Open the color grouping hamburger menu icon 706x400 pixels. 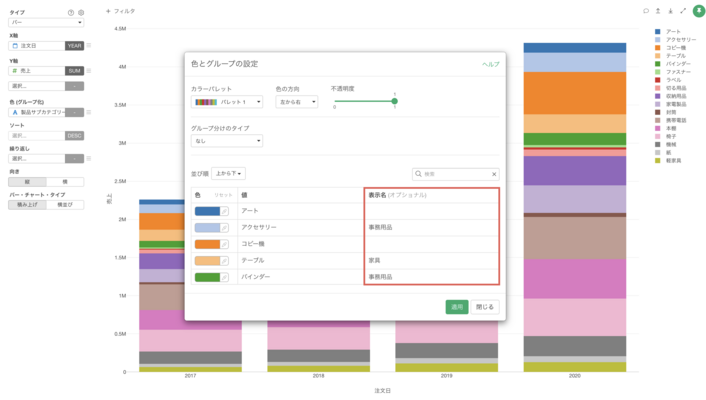click(89, 112)
